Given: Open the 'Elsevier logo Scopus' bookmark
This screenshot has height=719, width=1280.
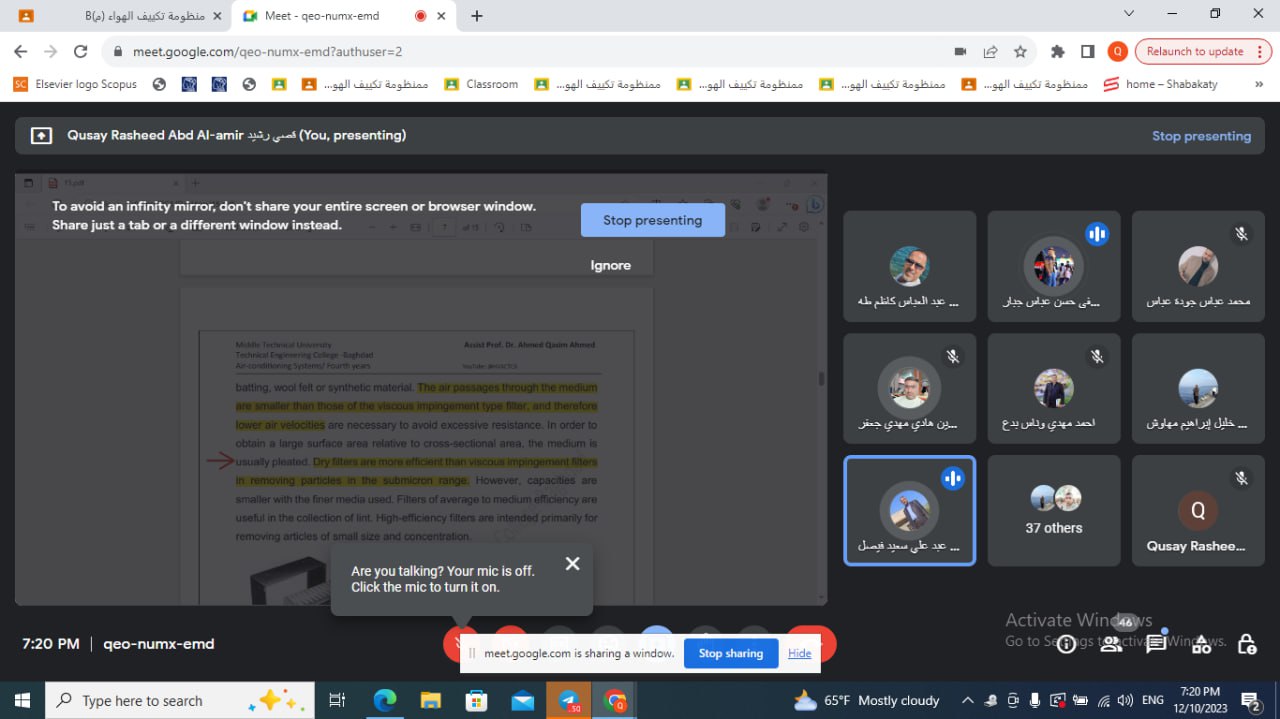Looking at the screenshot, I should point(76,84).
